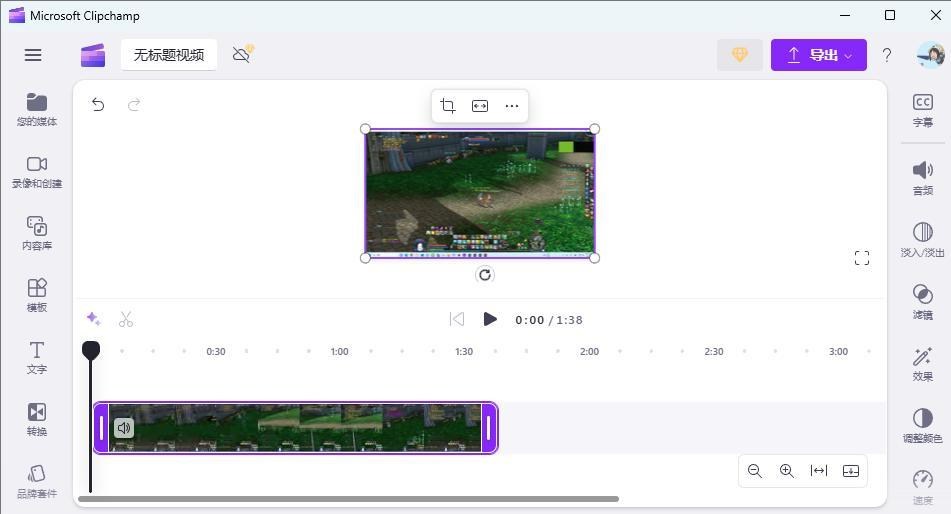Viewport: 951px width, 514px height.
Task: Click the 3:00 mark on timeline ruler
Action: click(838, 351)
